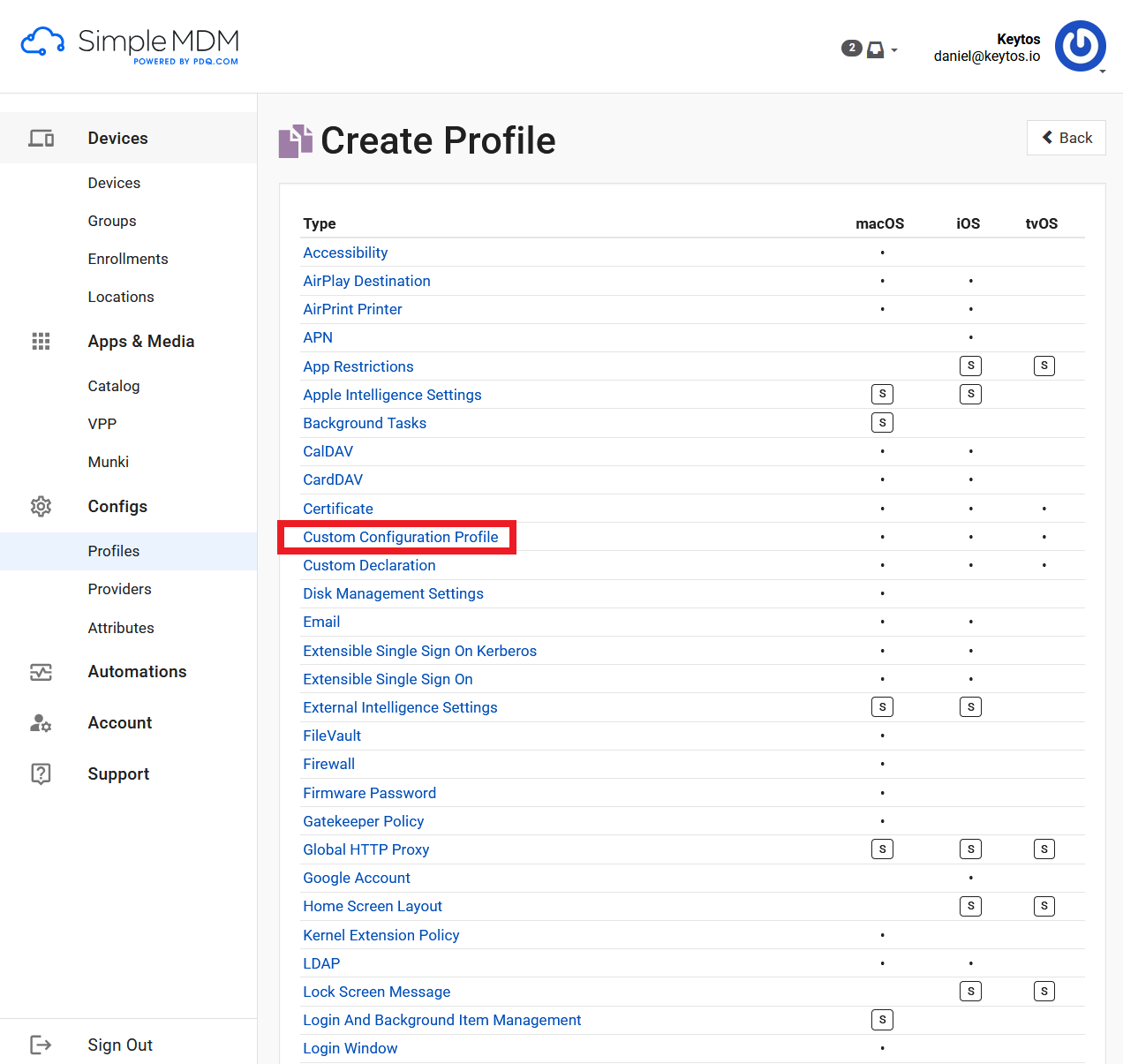1123x1064 pixels.
Task: Open the Custom Declaration link
Action: (369, 565)
